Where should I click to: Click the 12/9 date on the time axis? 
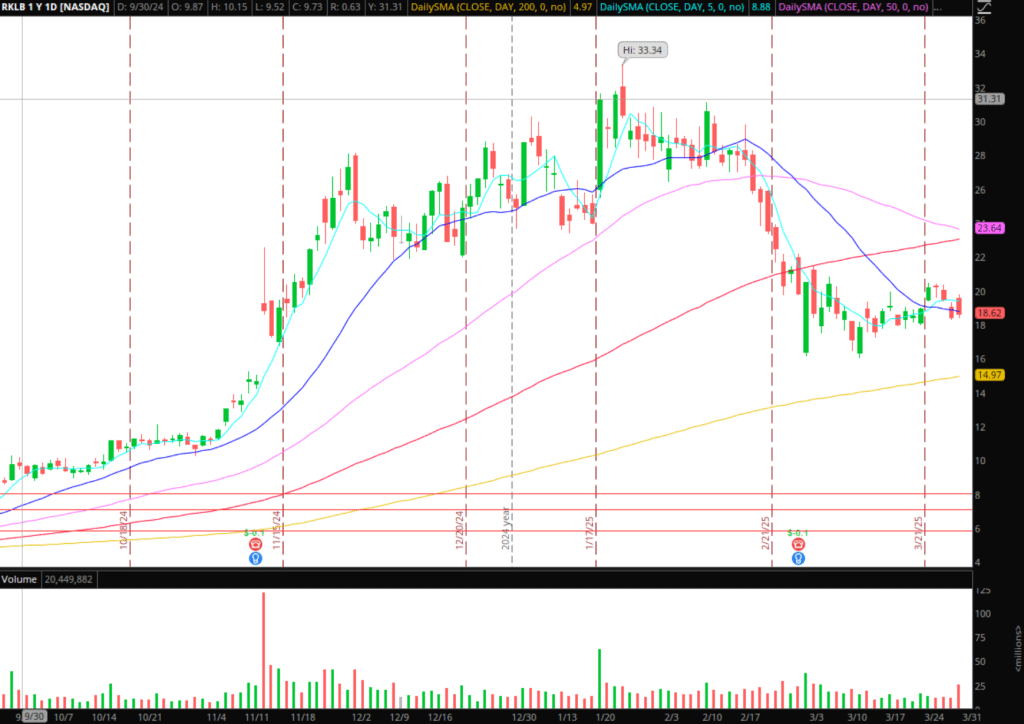399,717
